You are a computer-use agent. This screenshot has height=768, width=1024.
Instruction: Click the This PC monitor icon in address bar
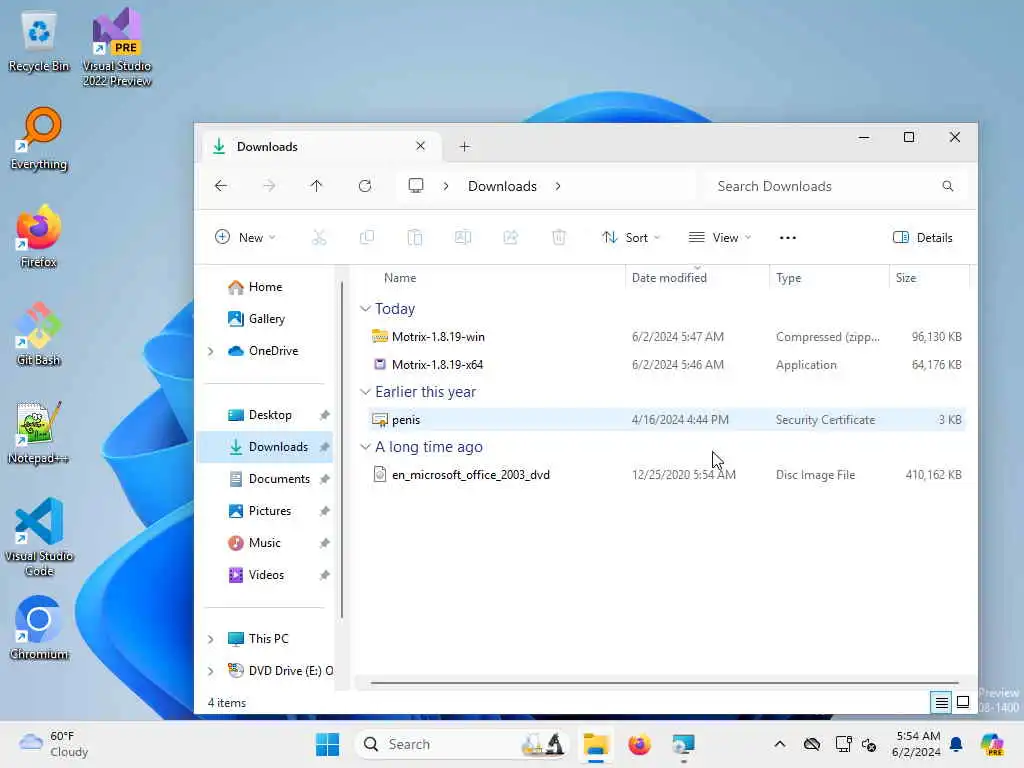coord(416,186)
